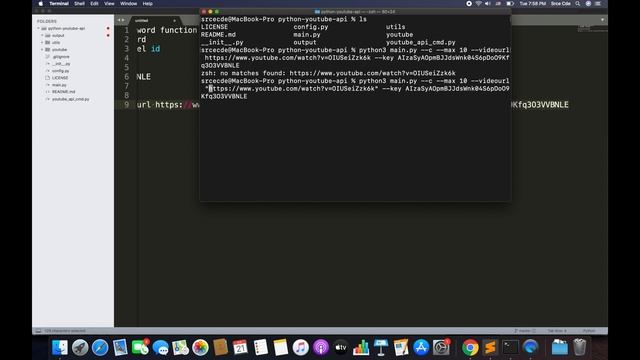Open Calendar from the dock
This screenshot has width=640, height=360.
(x=240, y=347)
